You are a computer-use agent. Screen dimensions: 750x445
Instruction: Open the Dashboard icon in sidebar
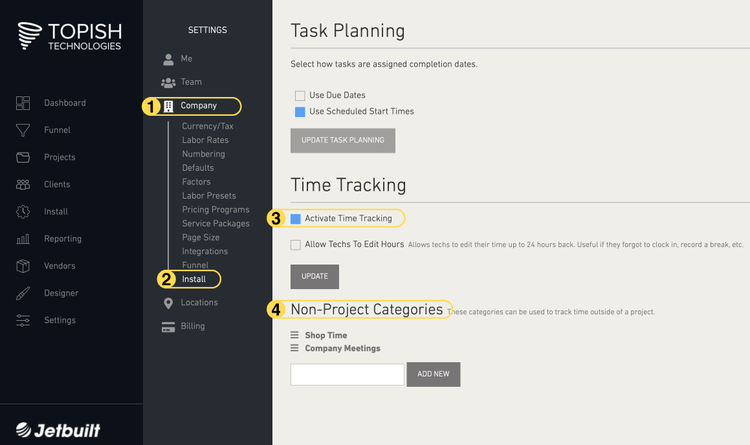[x=23, y=103]
